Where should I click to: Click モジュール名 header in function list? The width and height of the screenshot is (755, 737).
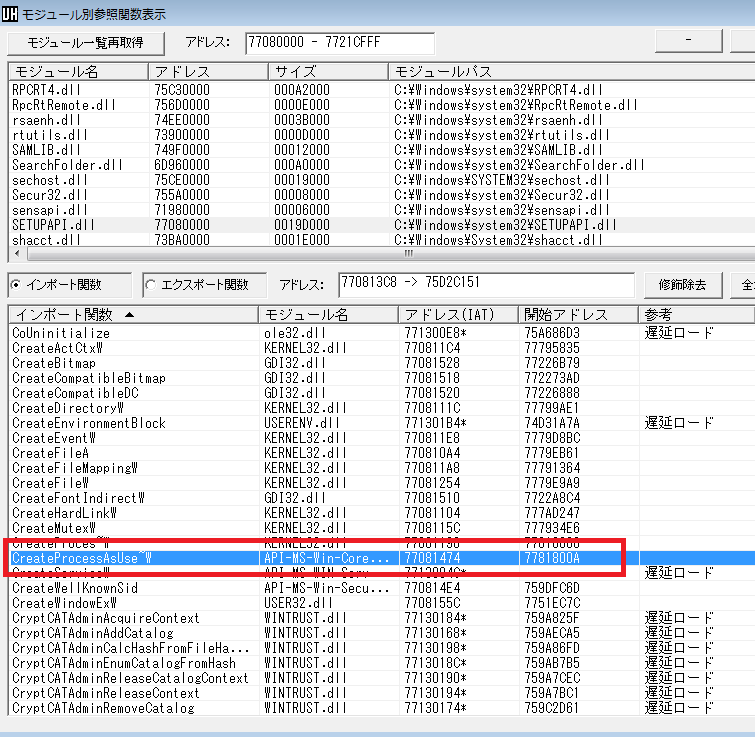click(x=328, y=315)
